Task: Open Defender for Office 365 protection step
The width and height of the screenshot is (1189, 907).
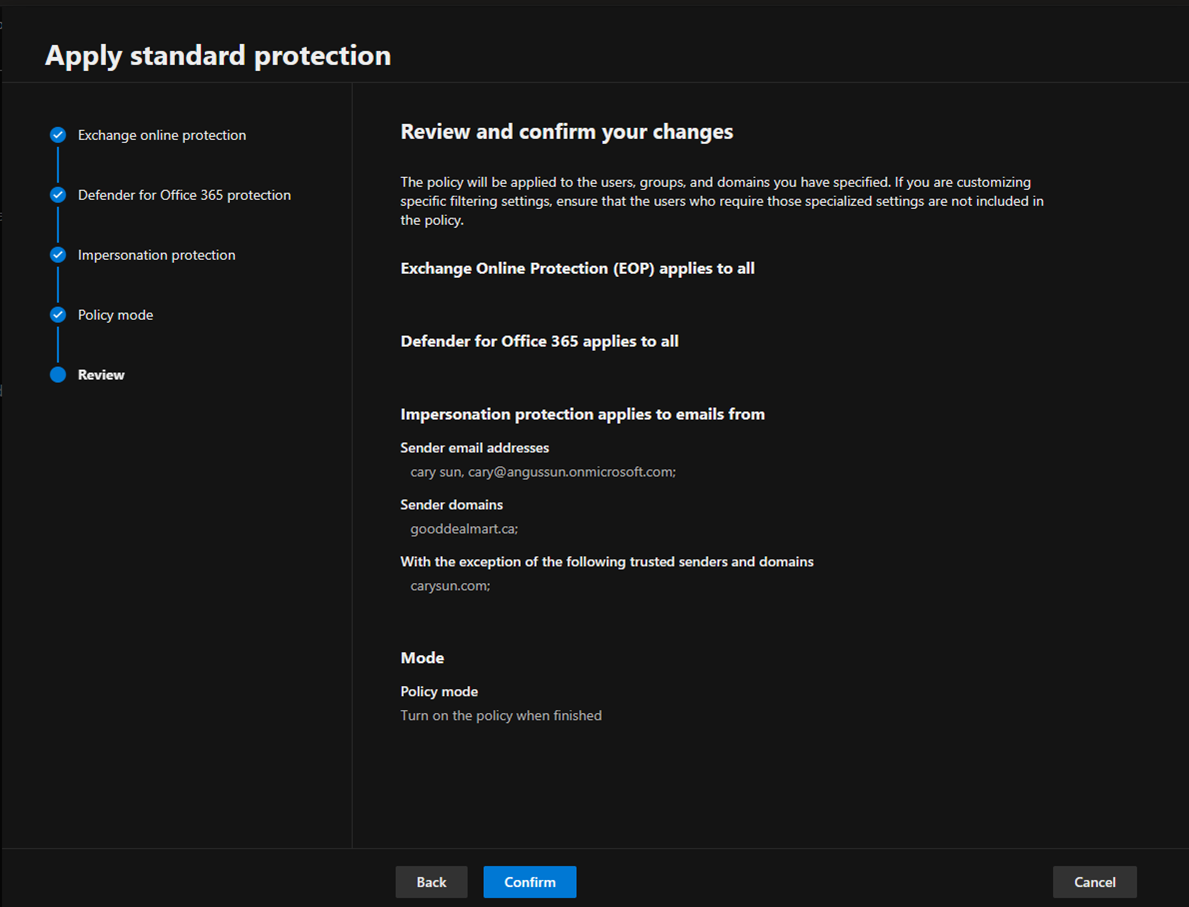Action: coord(184,195)
